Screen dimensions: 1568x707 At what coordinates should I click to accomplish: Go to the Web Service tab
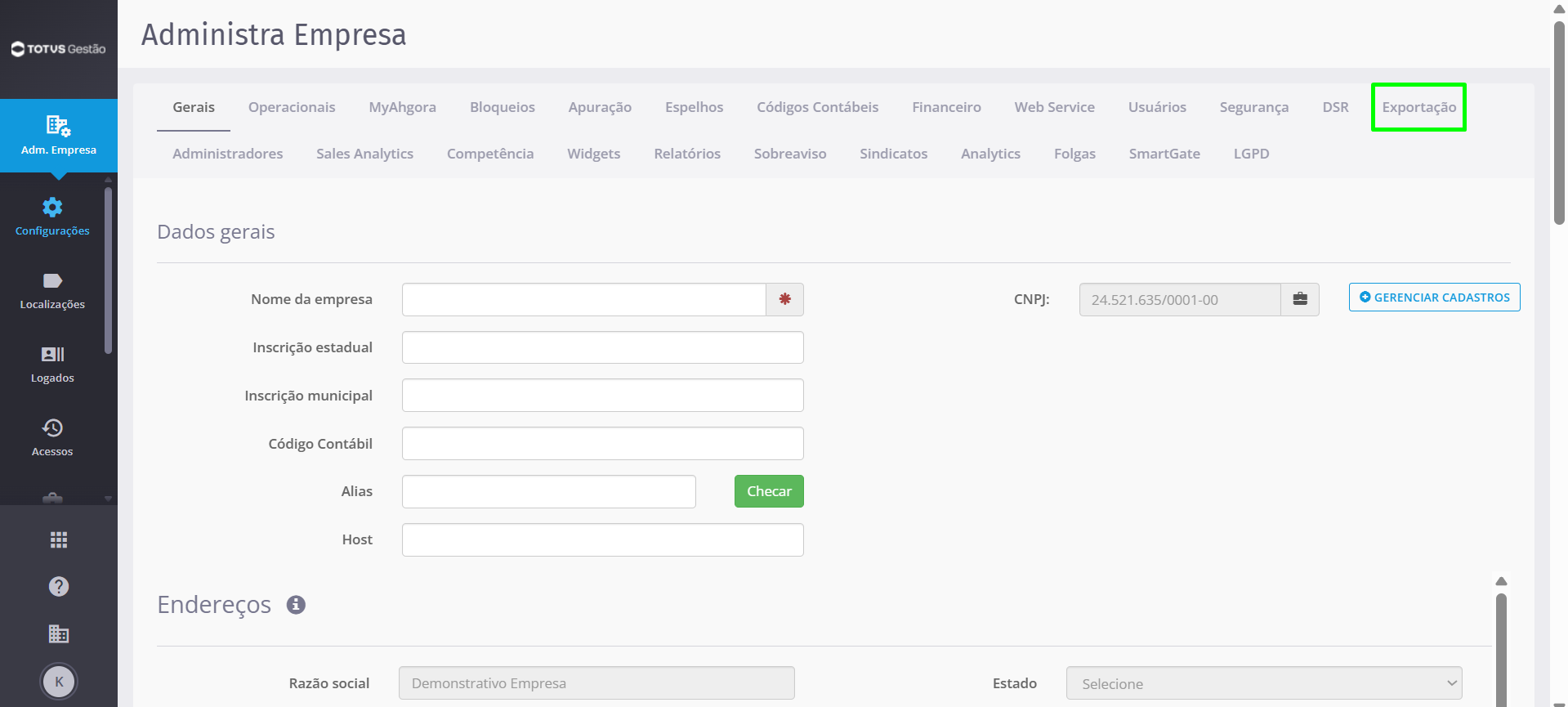point(1054,107)
